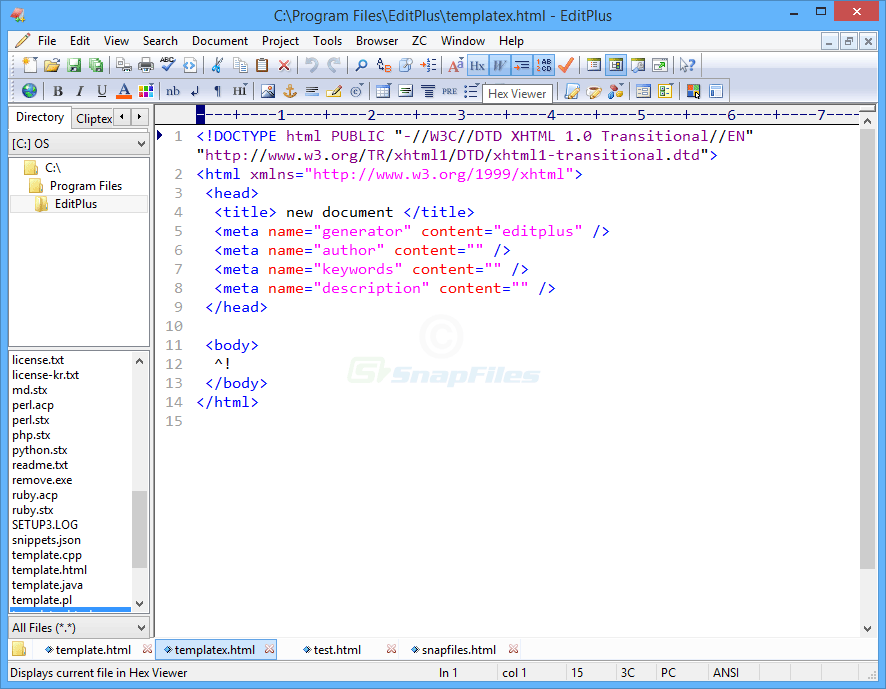Toggle line numbers with the 1AB 2CD button
This screenshot has height=689, width=886.
pos(544,65)
